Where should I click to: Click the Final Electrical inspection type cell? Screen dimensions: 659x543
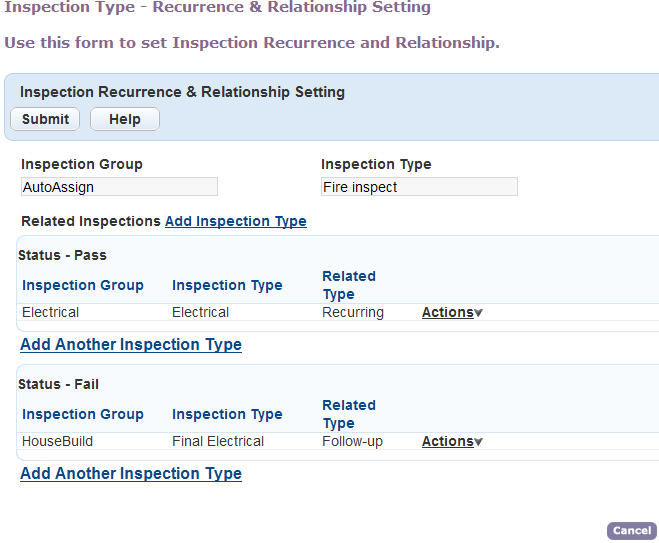(218, 441)
